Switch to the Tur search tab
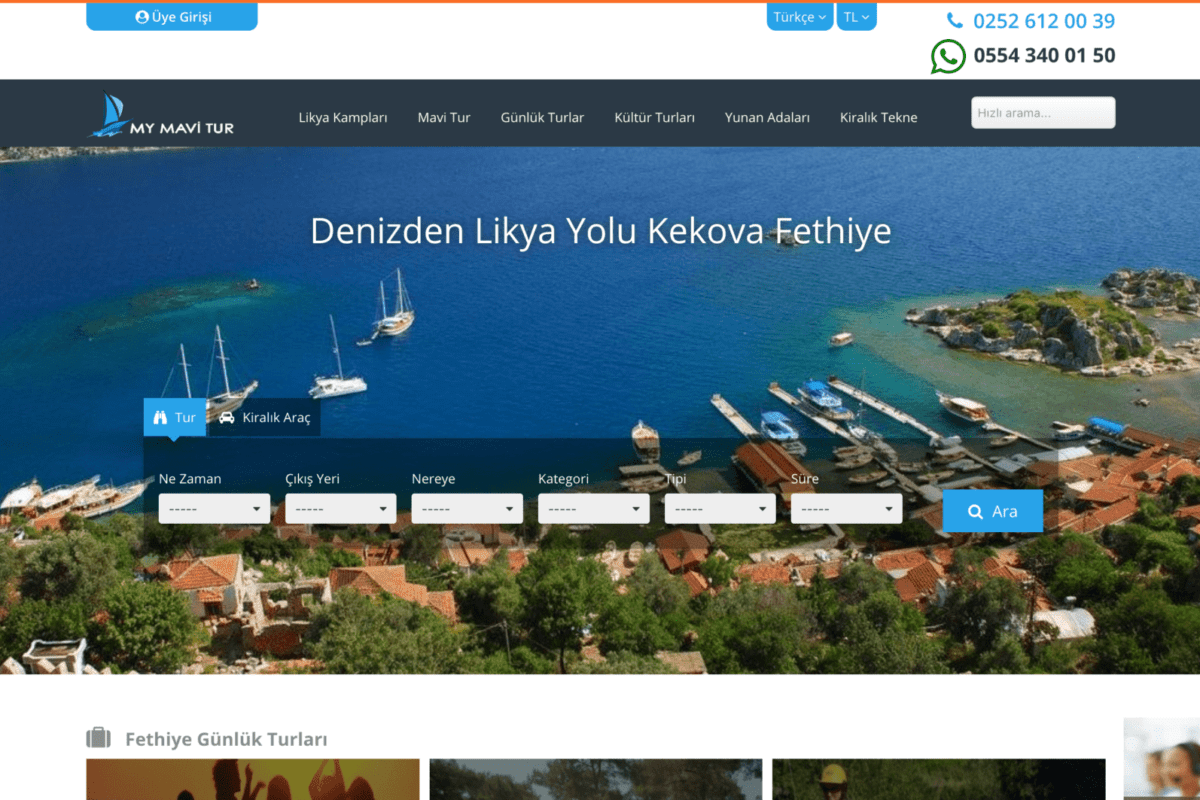 tap(175, 417)
